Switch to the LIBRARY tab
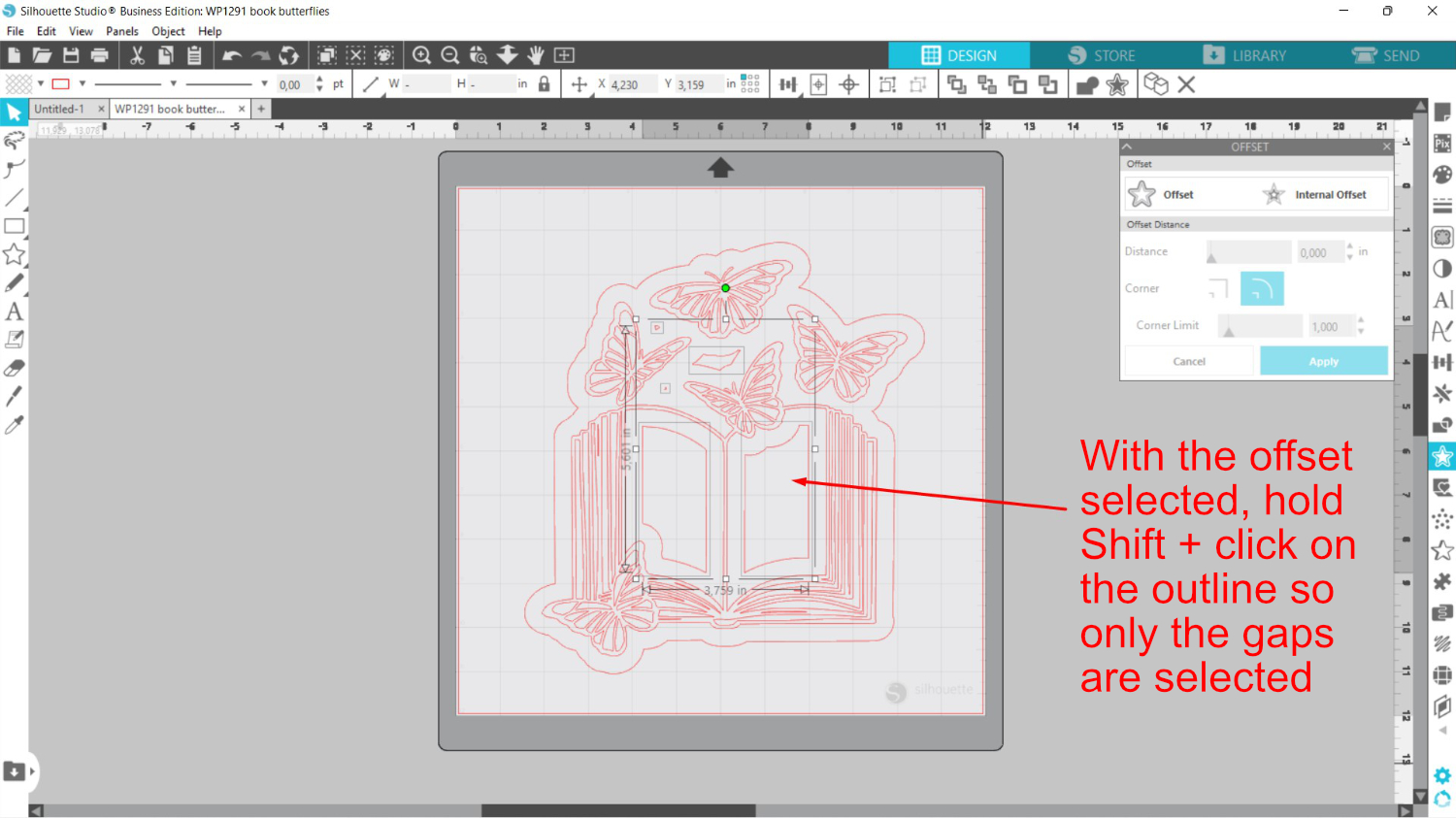 point(1244,55)
